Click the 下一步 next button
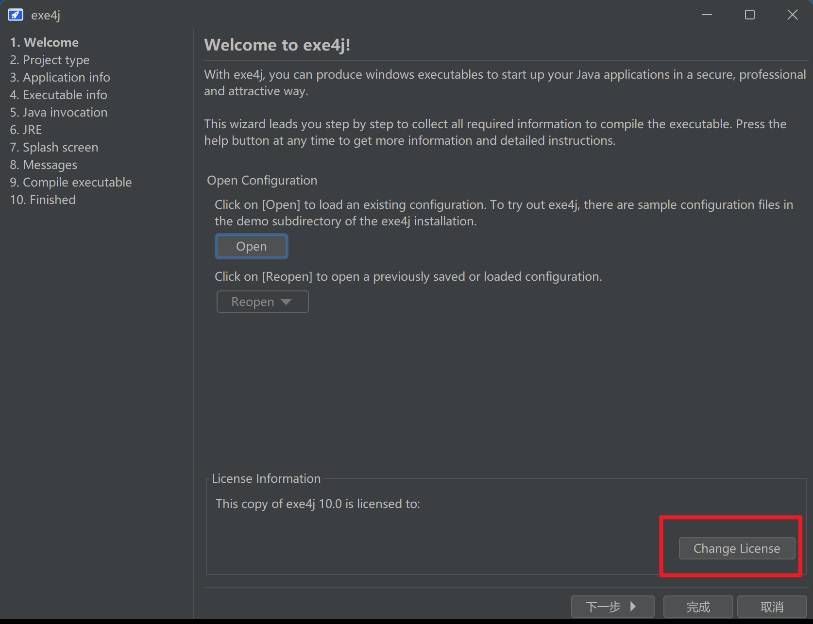 [612, 607]
